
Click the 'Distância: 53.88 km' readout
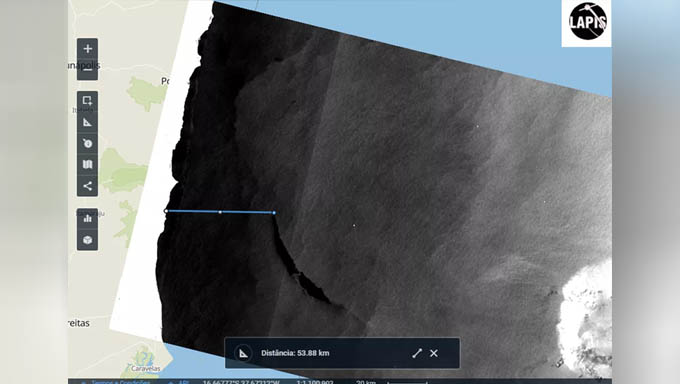[295, 353]
